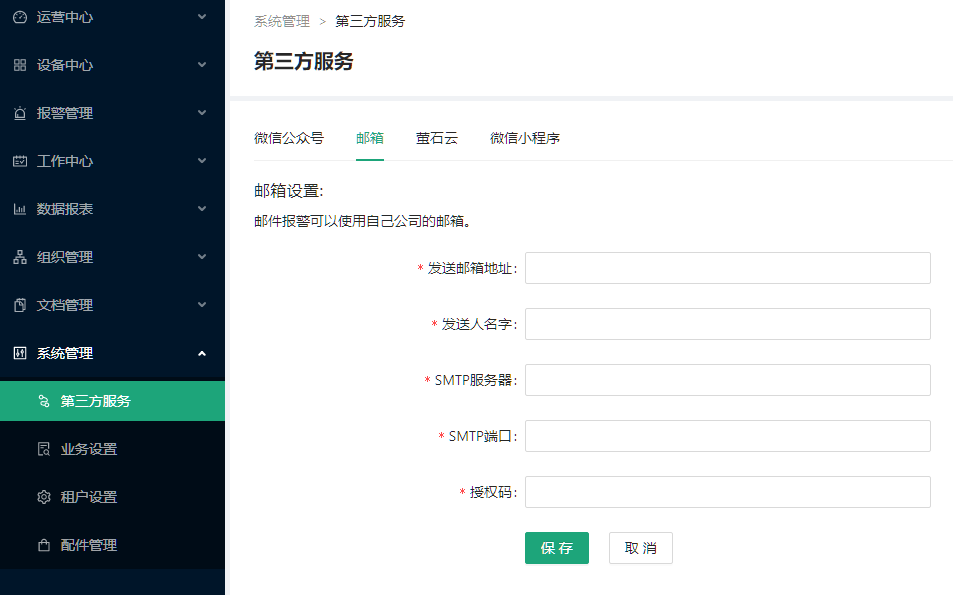Expand the 运营中心 menu chevron
Image resolution: width=953 pixels, height=595 pixels.
[x=202, y=17]
